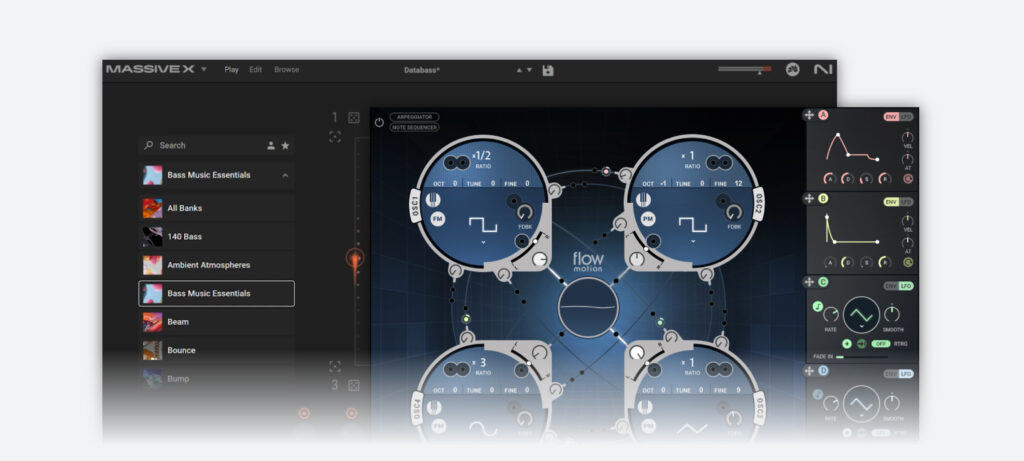The image size is (1024, 461).
Task: Click the Native Instruments logo icon
Action: [822, 70]
